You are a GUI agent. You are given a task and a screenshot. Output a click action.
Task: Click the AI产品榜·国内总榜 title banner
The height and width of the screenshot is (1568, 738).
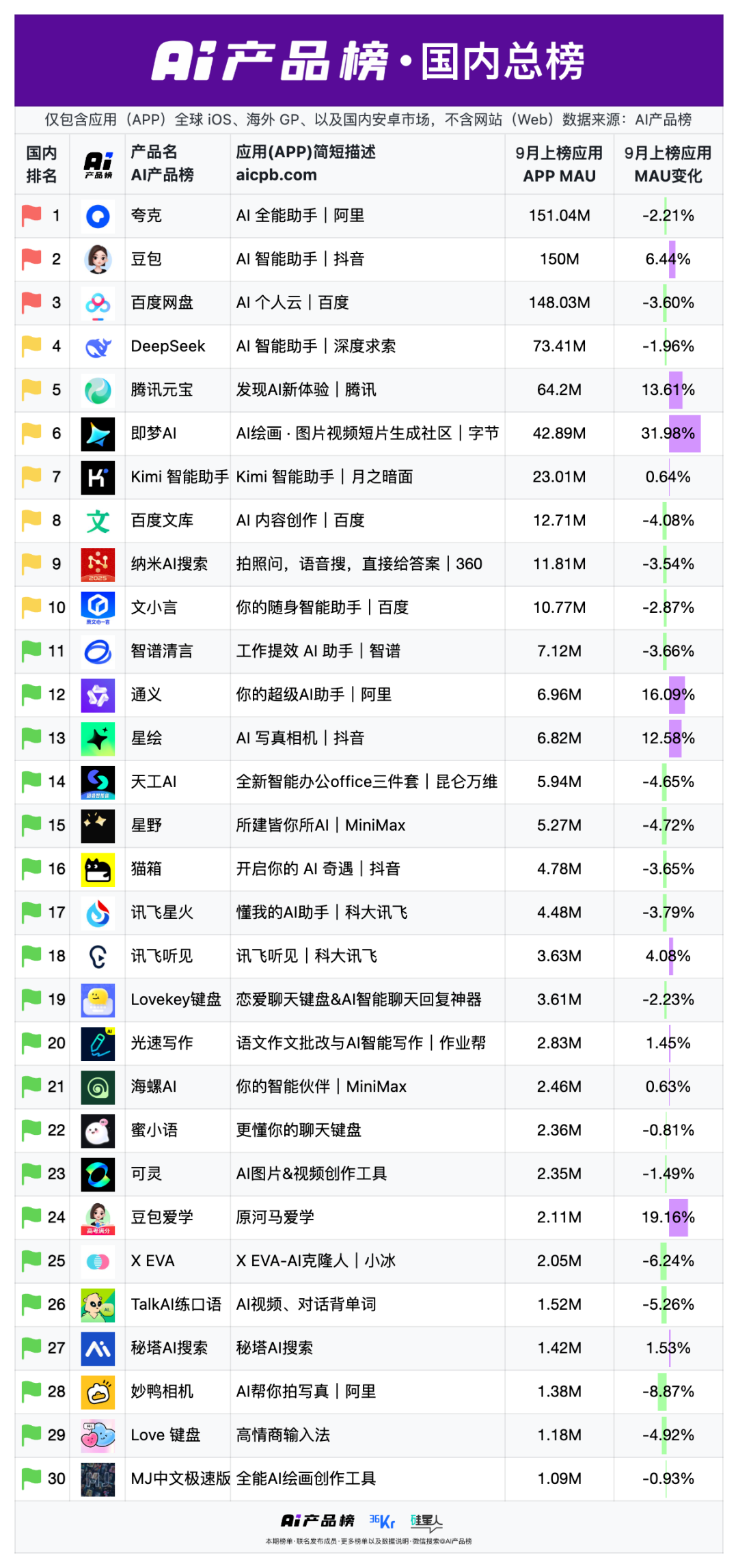[369, 61]
